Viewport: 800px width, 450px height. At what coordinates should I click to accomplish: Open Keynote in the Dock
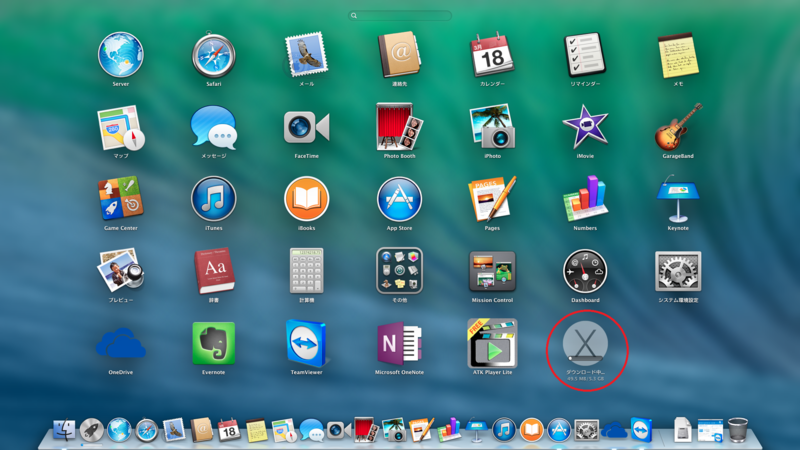point(477,430)
